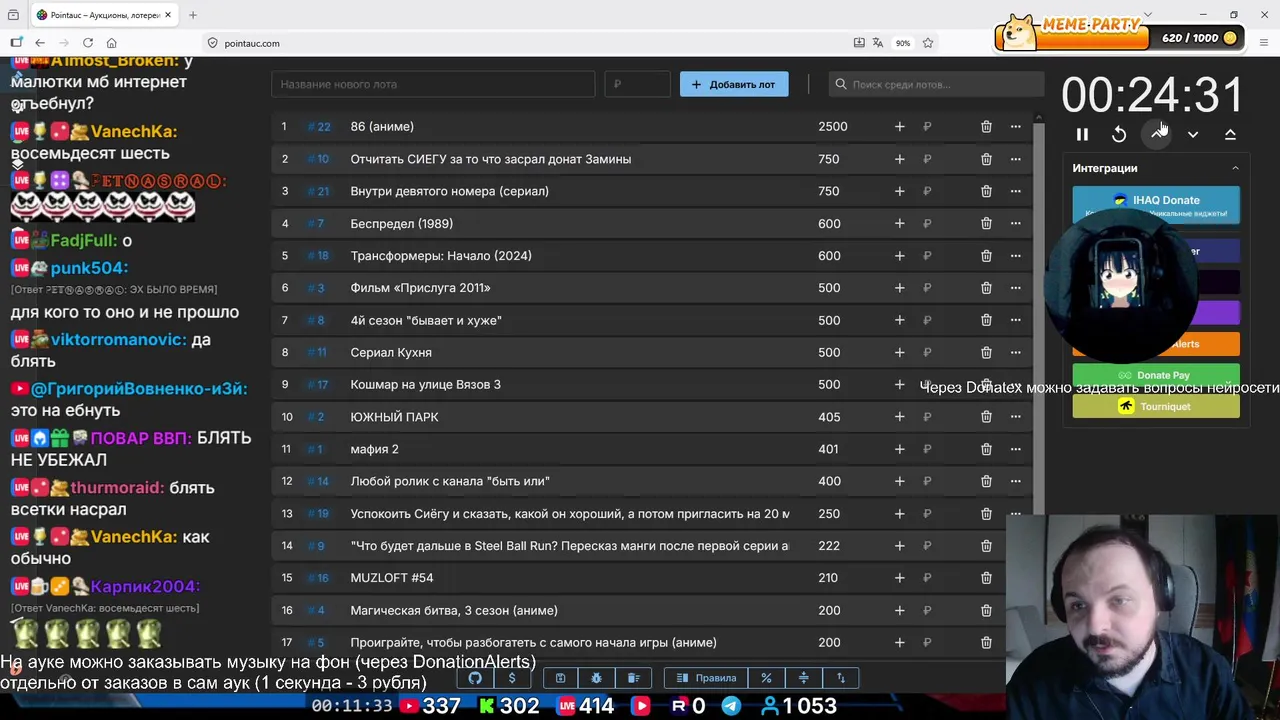Add amount to мафия 2 lot
Viewport: 1280px width, 720px height.
[899, 449]
